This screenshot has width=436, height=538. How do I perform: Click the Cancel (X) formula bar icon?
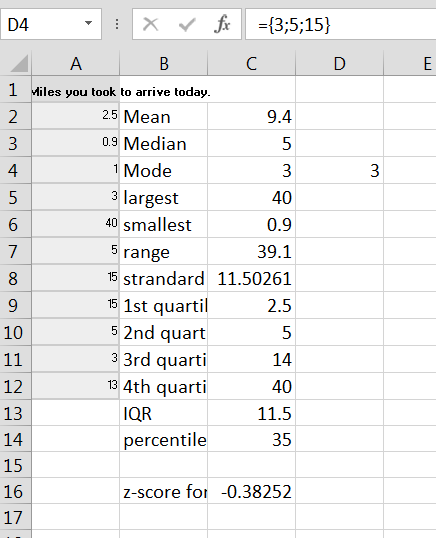click(151, 25)
